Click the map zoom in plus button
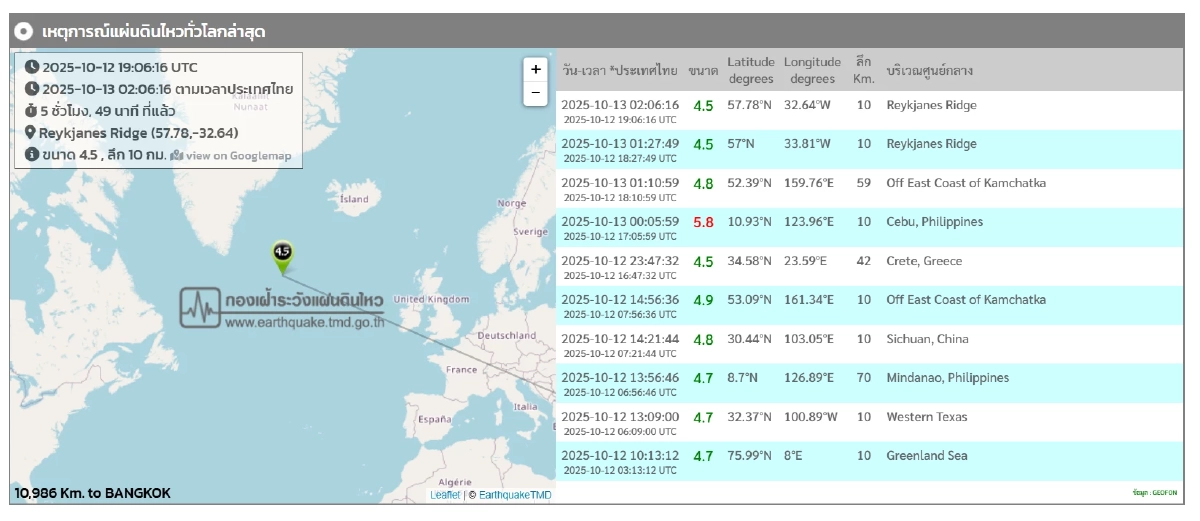The width and height of the screenshot is (1200, 521). point(536,69)
